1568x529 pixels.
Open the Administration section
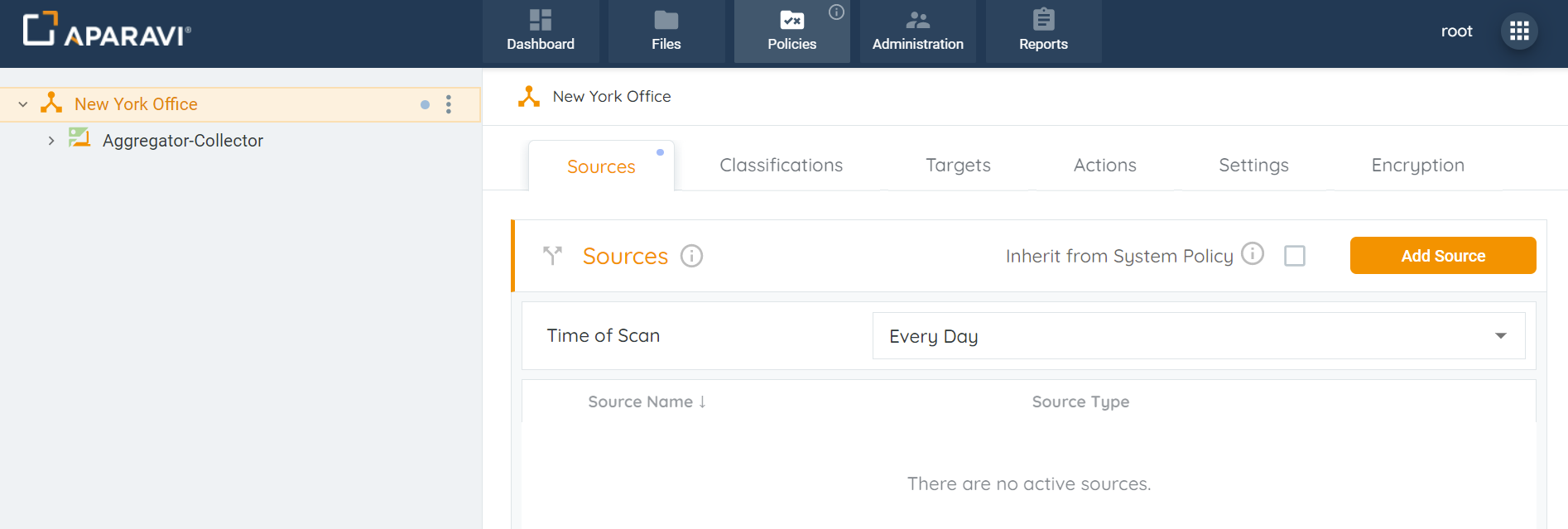[917, 31]
